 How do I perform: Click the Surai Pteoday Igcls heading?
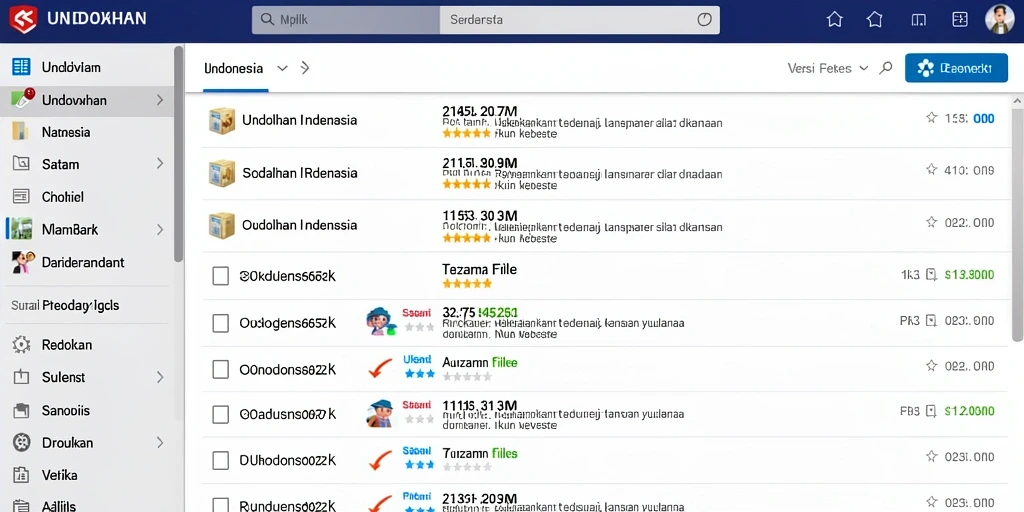65,305
